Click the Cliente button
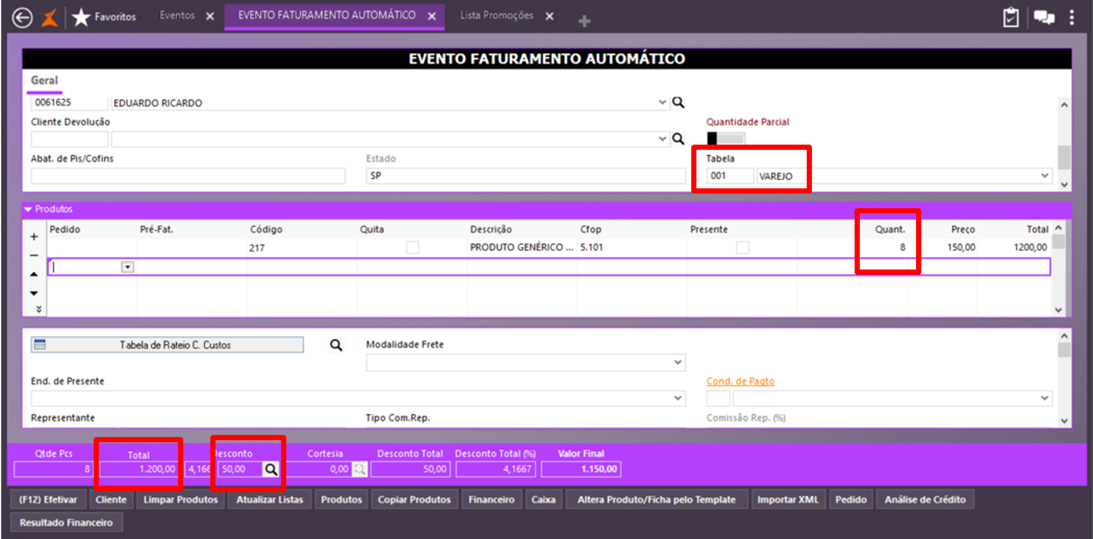1093x539 pixels. click(x=111, y=500)
